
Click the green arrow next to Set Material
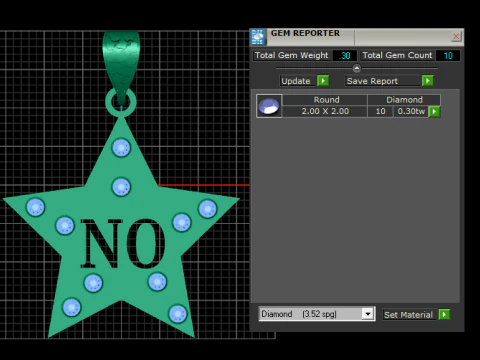pyautogui.click(x=444, y=314)
